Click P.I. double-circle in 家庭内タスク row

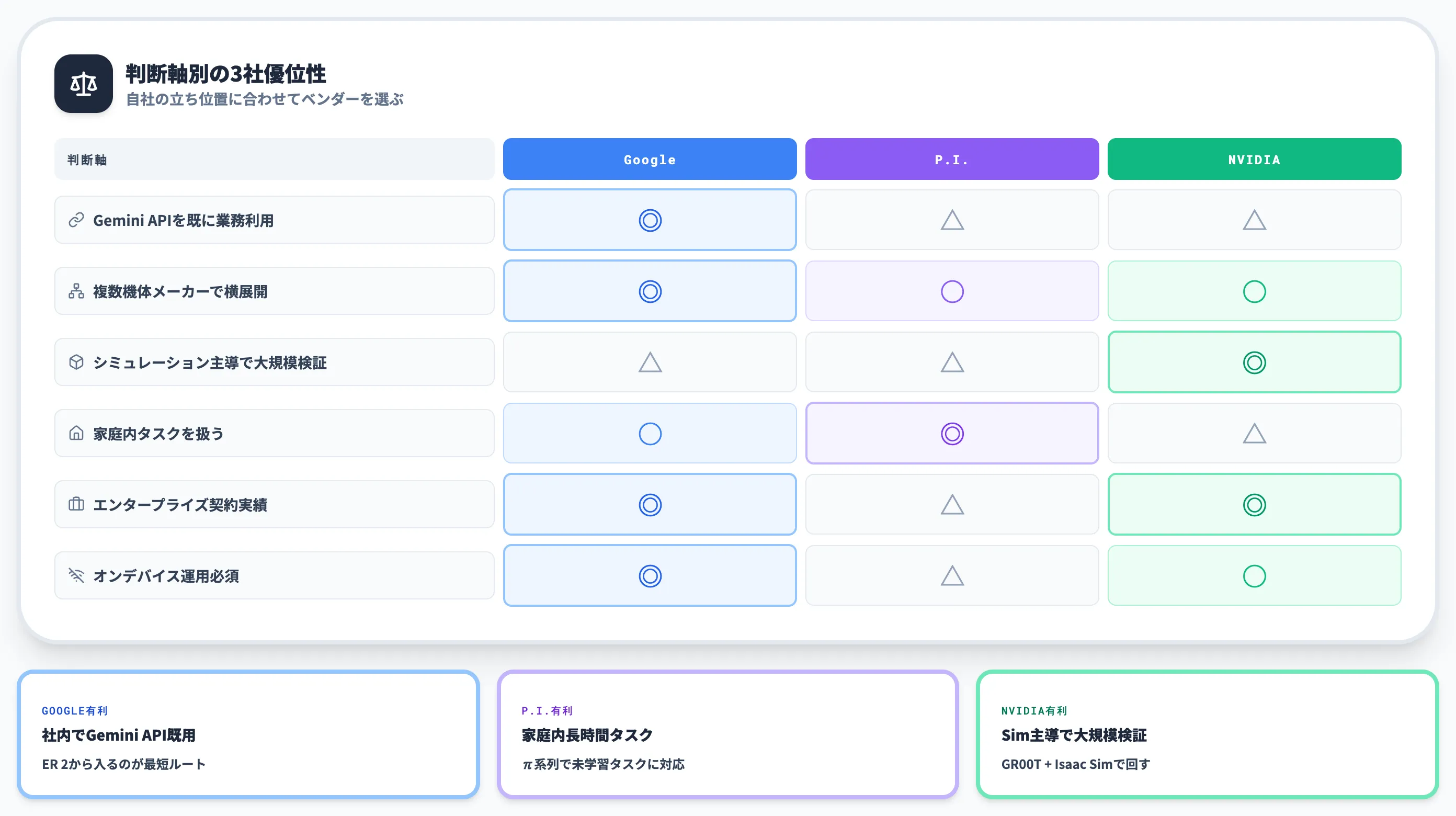[x=952, y=434]
